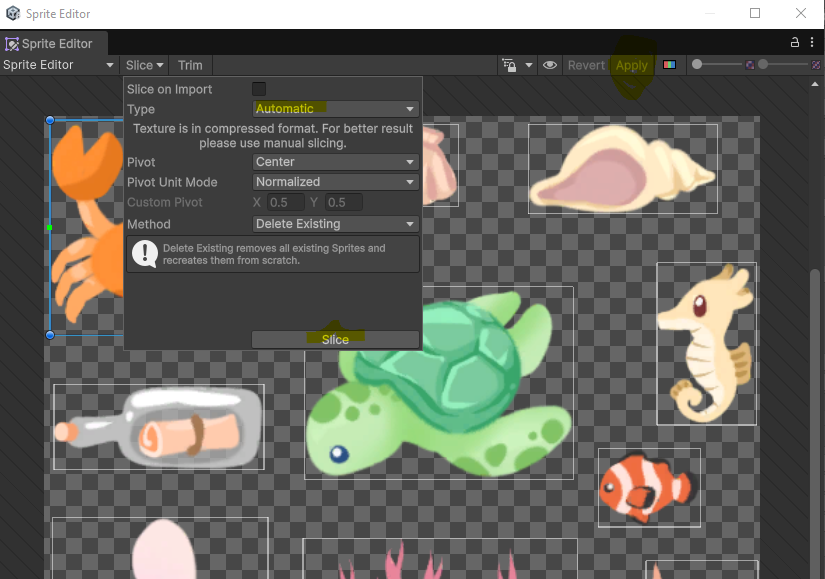Toggle the eye preview visibility icon
This screenshot has width=825, height=579.
550,65
